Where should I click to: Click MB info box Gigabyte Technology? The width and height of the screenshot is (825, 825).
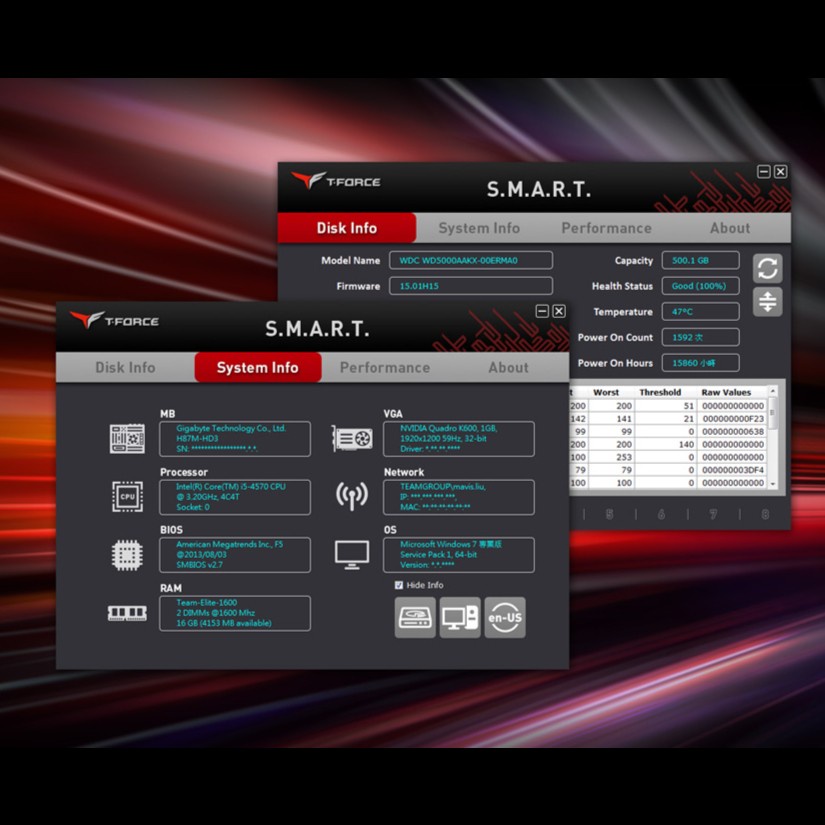[235, 438]
